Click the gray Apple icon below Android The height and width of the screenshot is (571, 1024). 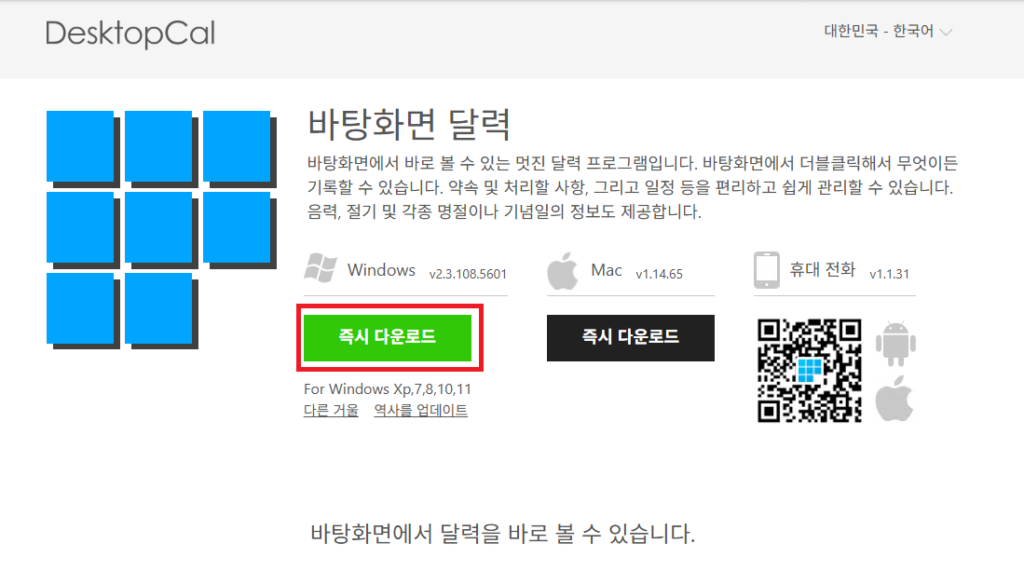895,400
